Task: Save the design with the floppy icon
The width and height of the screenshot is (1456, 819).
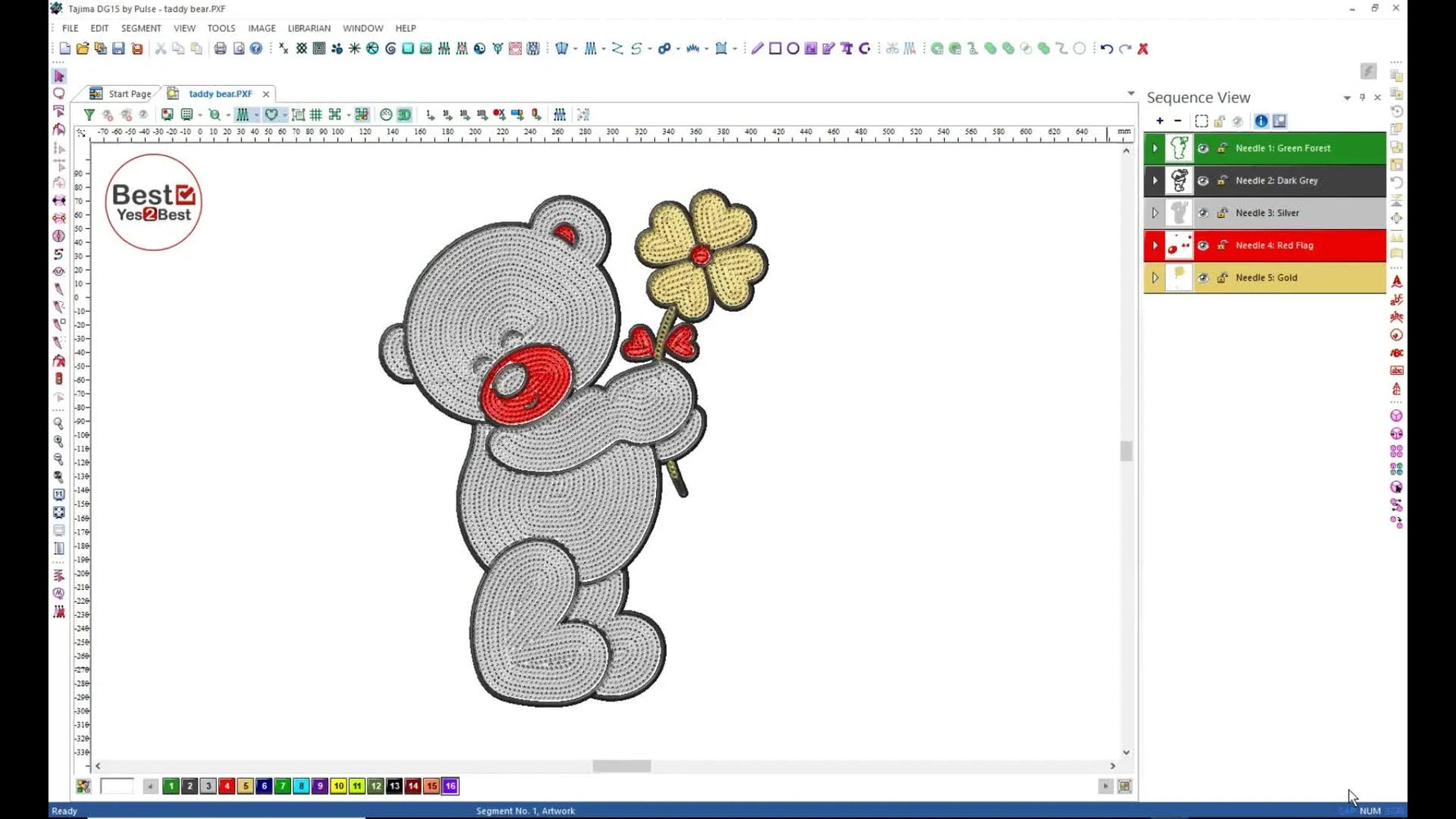Action: point(119,49)
